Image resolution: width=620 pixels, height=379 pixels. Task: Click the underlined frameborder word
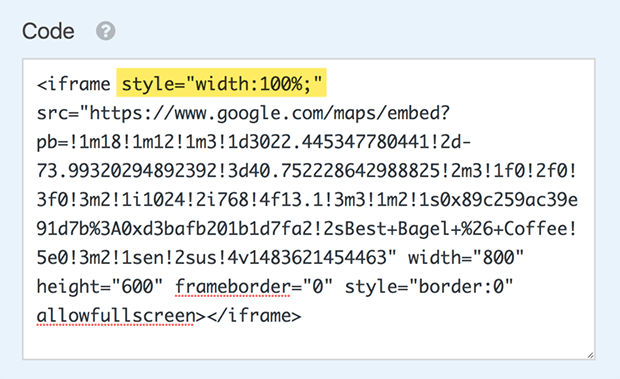(x=232, y=287)
